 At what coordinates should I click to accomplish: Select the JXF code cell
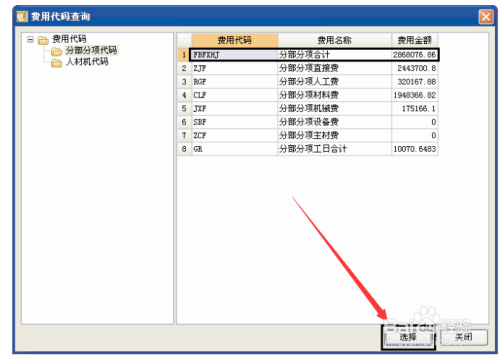235,108
